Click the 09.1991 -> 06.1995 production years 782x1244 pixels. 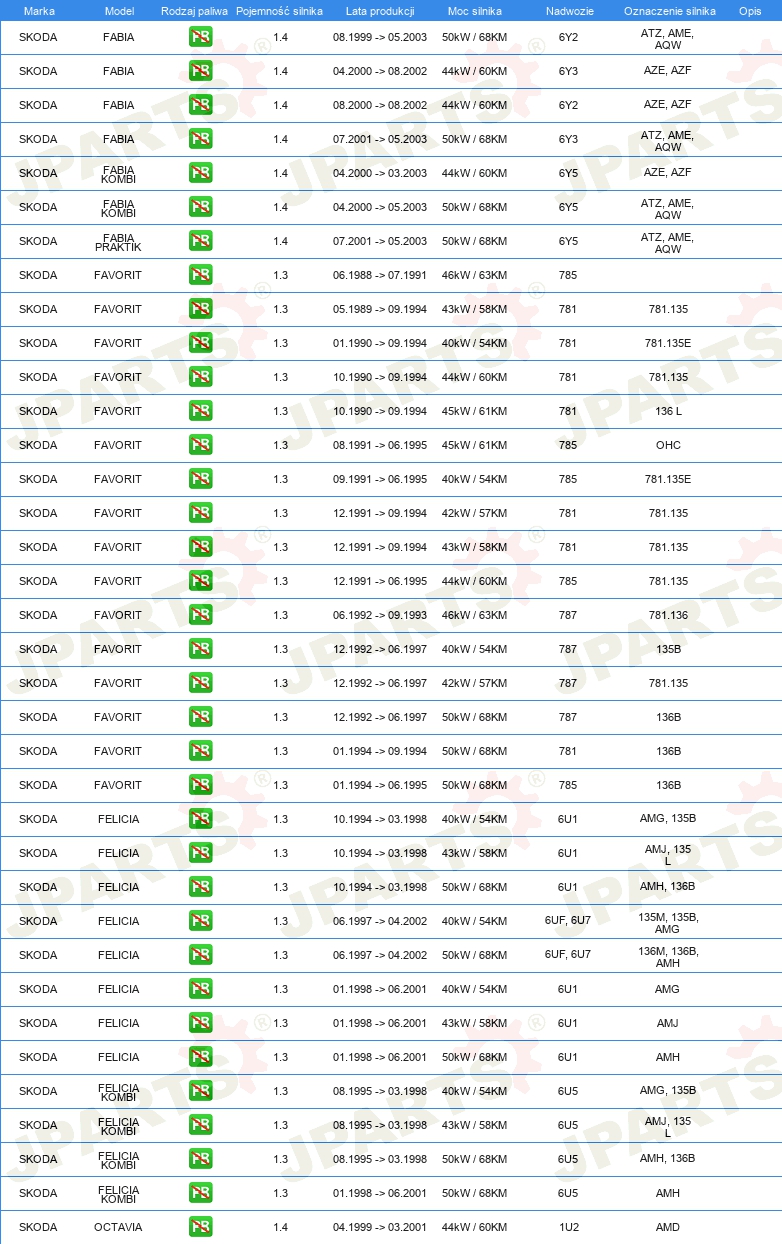click(380, 479)
